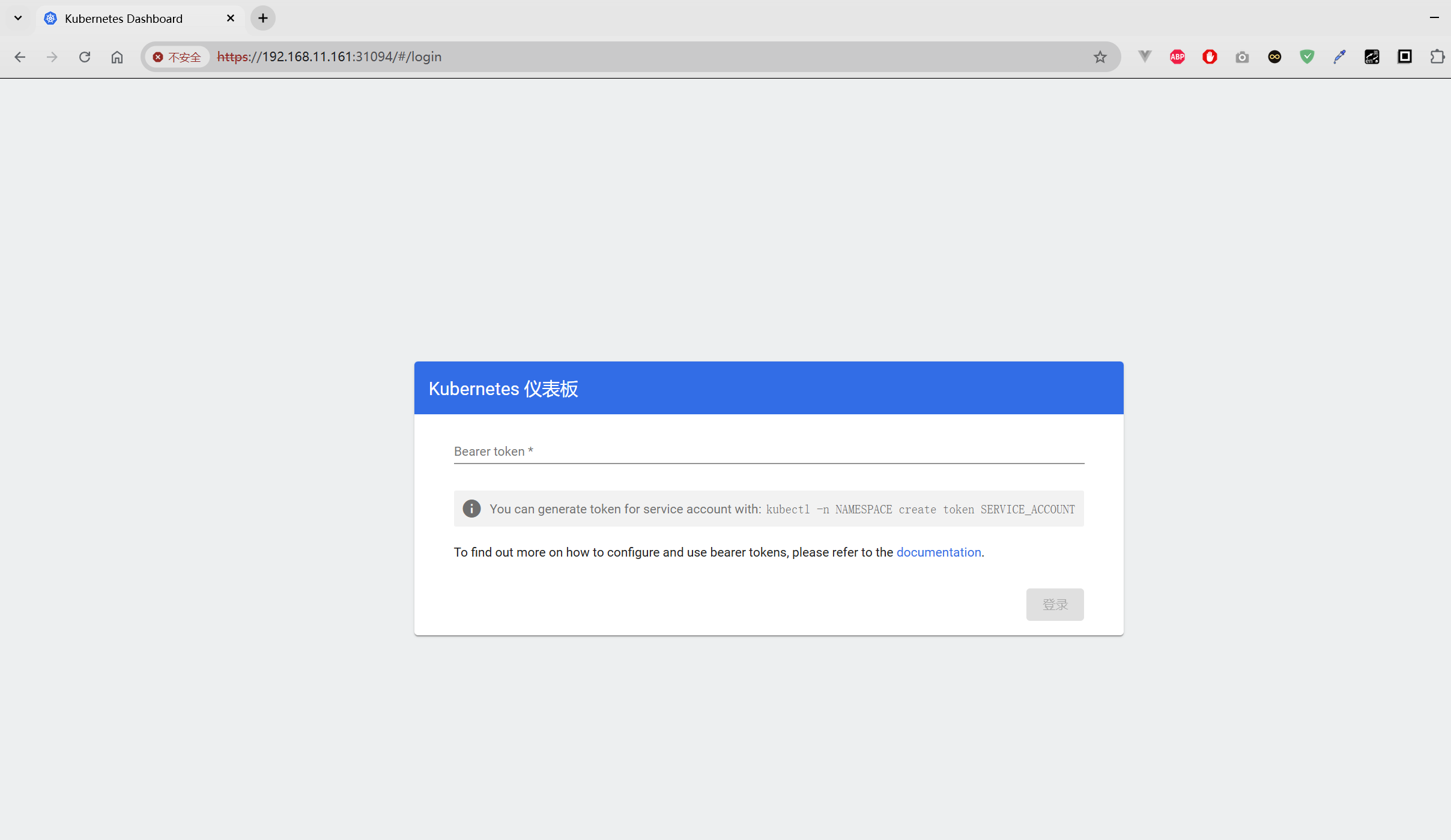This screenshot has height=840, width=1451.
Task: Open the black-and-white translate extension icon
Action: pos(1372,57)
